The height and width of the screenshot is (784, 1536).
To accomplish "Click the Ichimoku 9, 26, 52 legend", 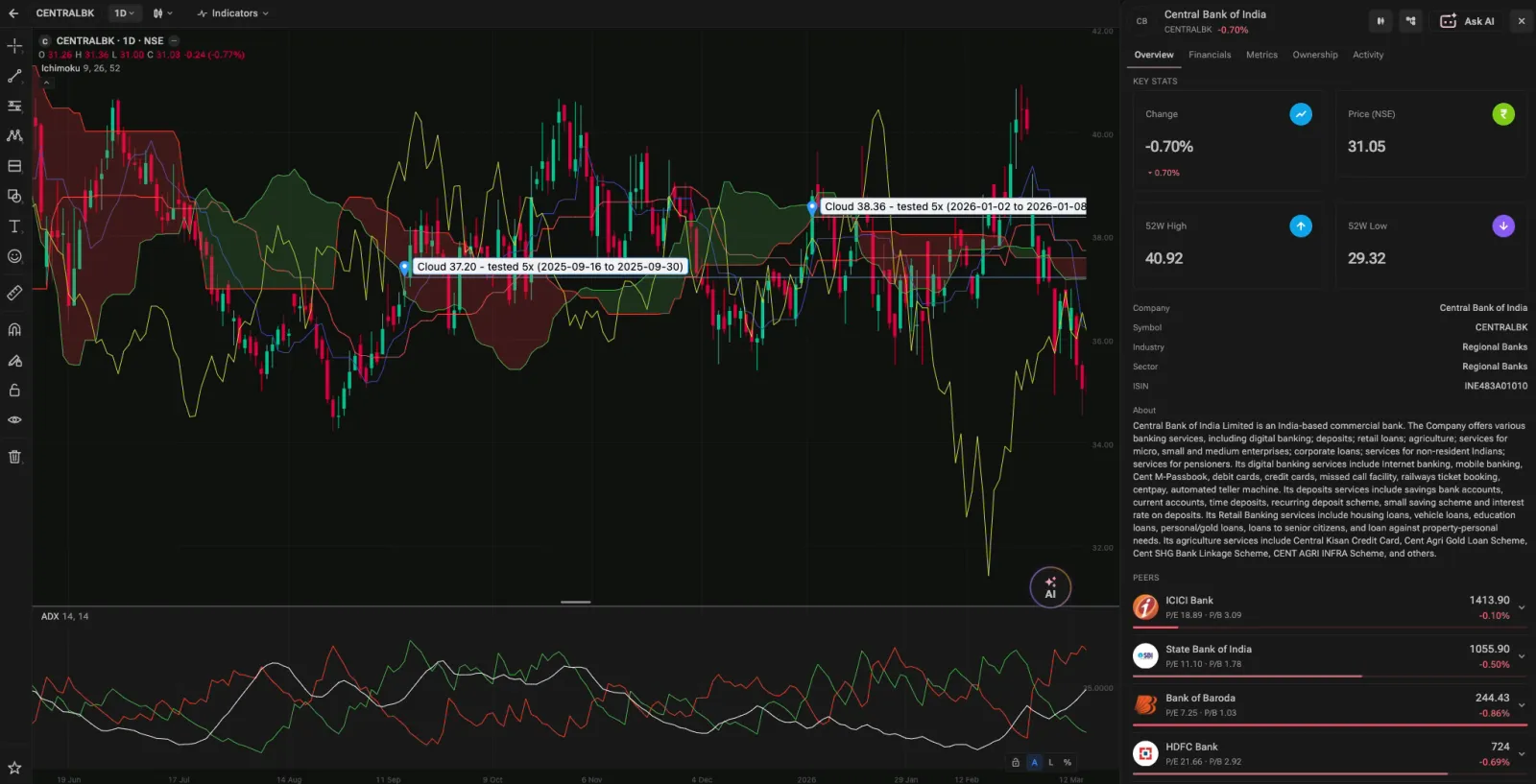I will point(81,68).
